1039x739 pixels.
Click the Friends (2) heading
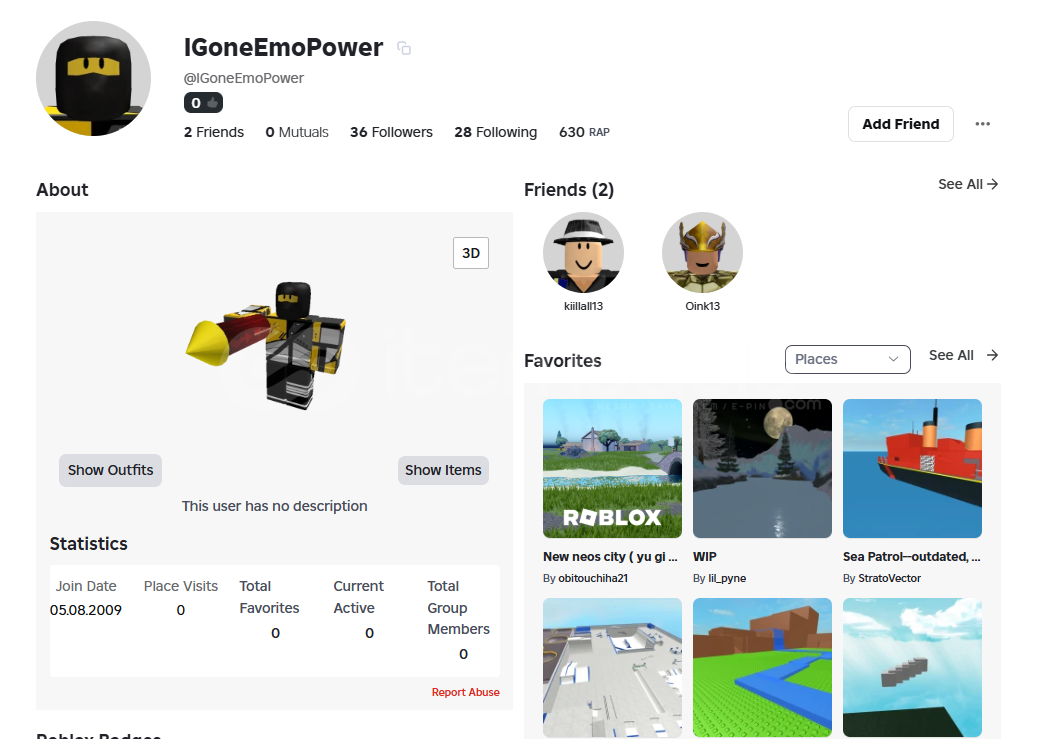pyautogui.click(x=569, y=190)
